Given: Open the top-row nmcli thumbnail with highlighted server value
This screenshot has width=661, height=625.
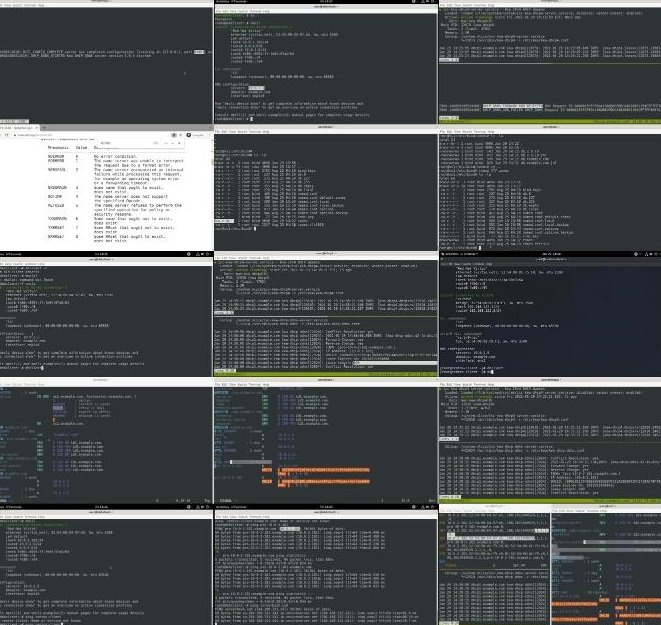Looking at the screenshot, I should tap(326, 62).
